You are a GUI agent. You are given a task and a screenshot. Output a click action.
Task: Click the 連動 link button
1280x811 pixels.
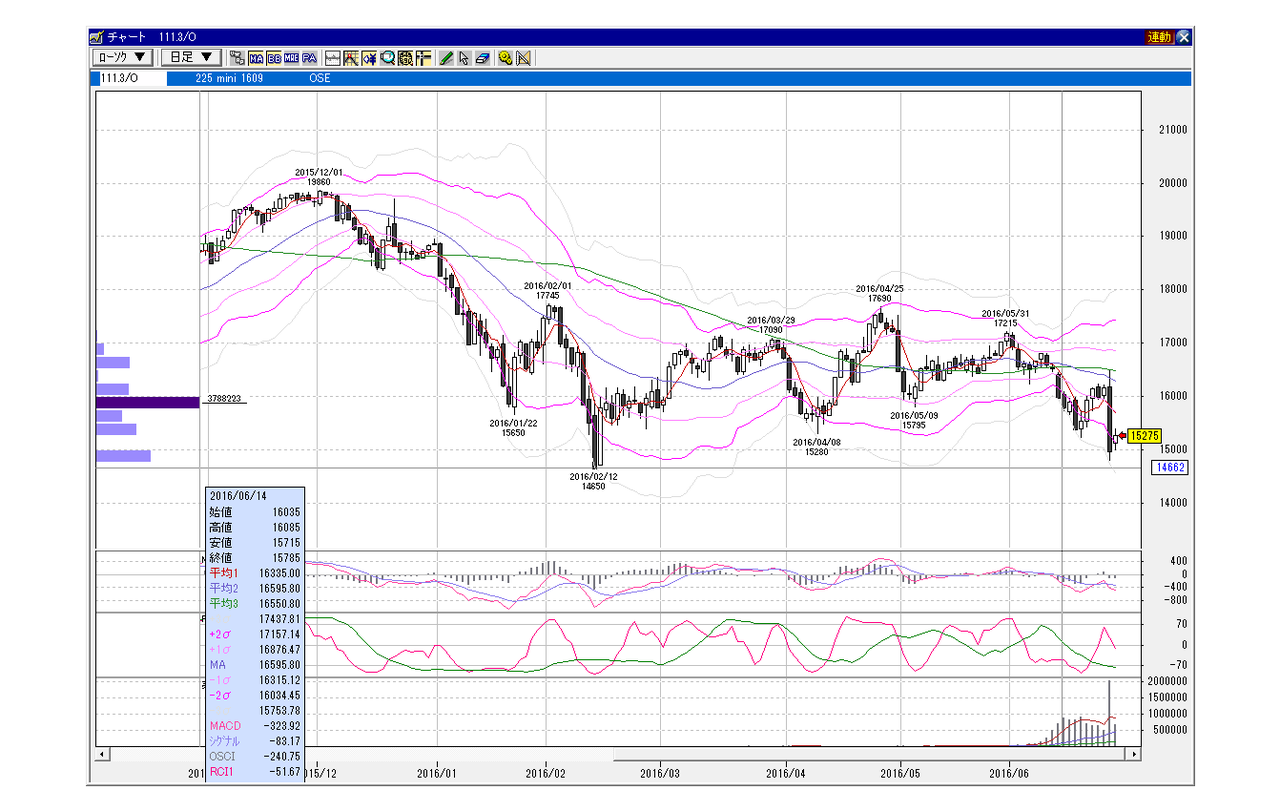(1159, 37)
